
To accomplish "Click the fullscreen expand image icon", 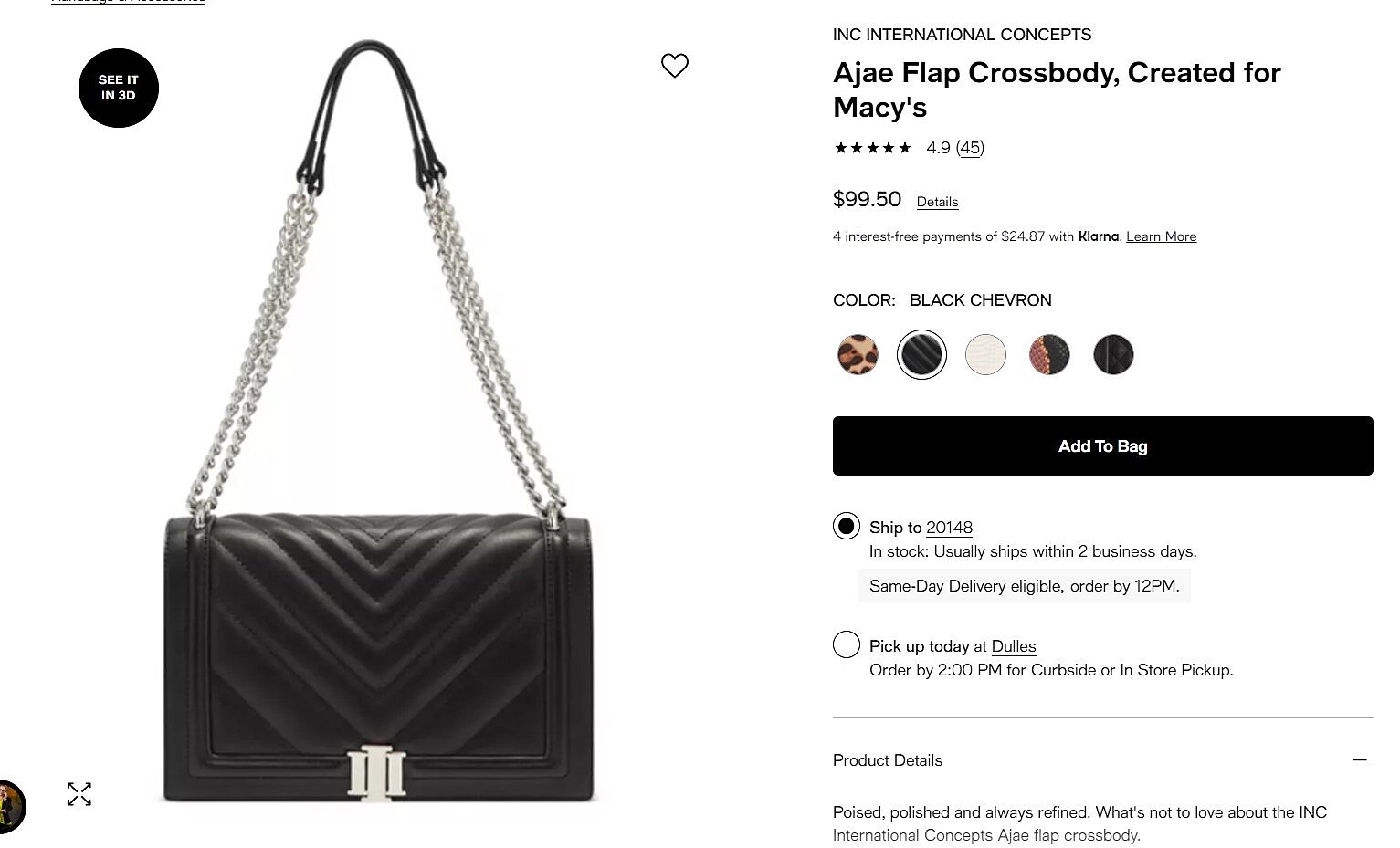I will click(79, 794).
